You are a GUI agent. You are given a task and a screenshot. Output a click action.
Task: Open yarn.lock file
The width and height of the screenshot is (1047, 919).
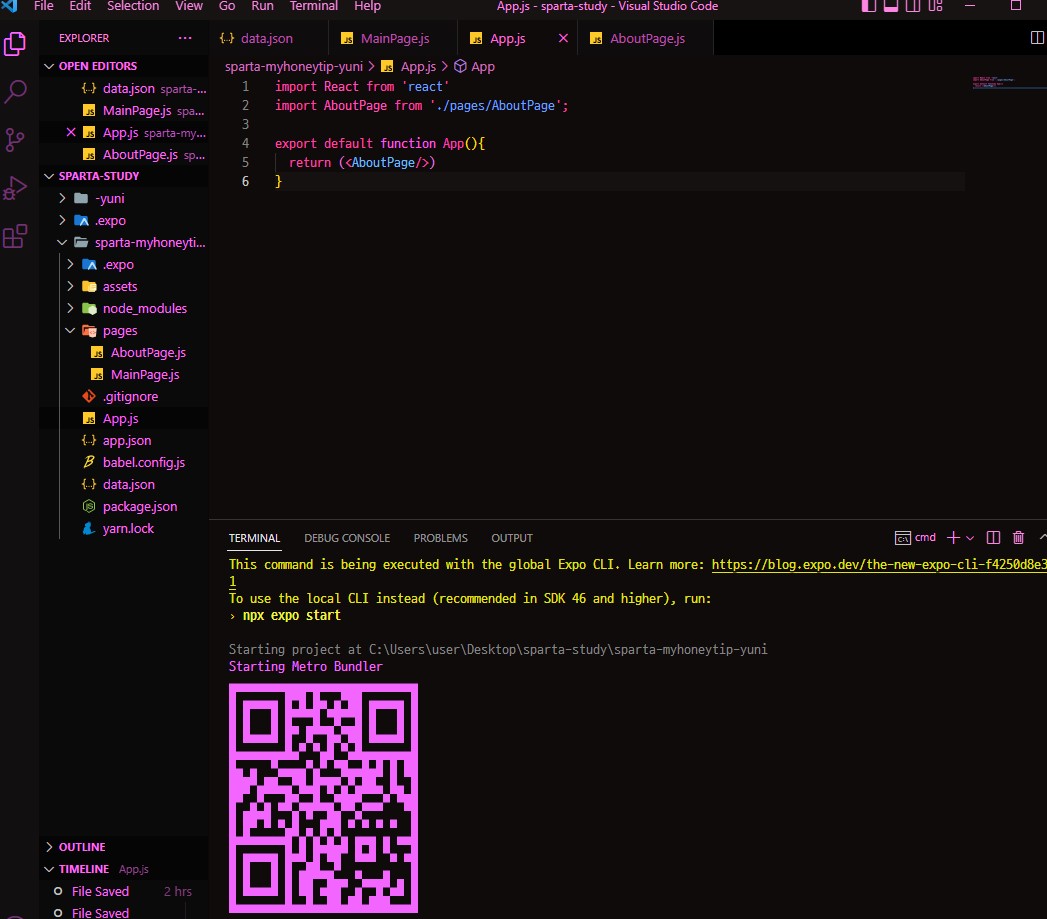click(x=124, y=528)
